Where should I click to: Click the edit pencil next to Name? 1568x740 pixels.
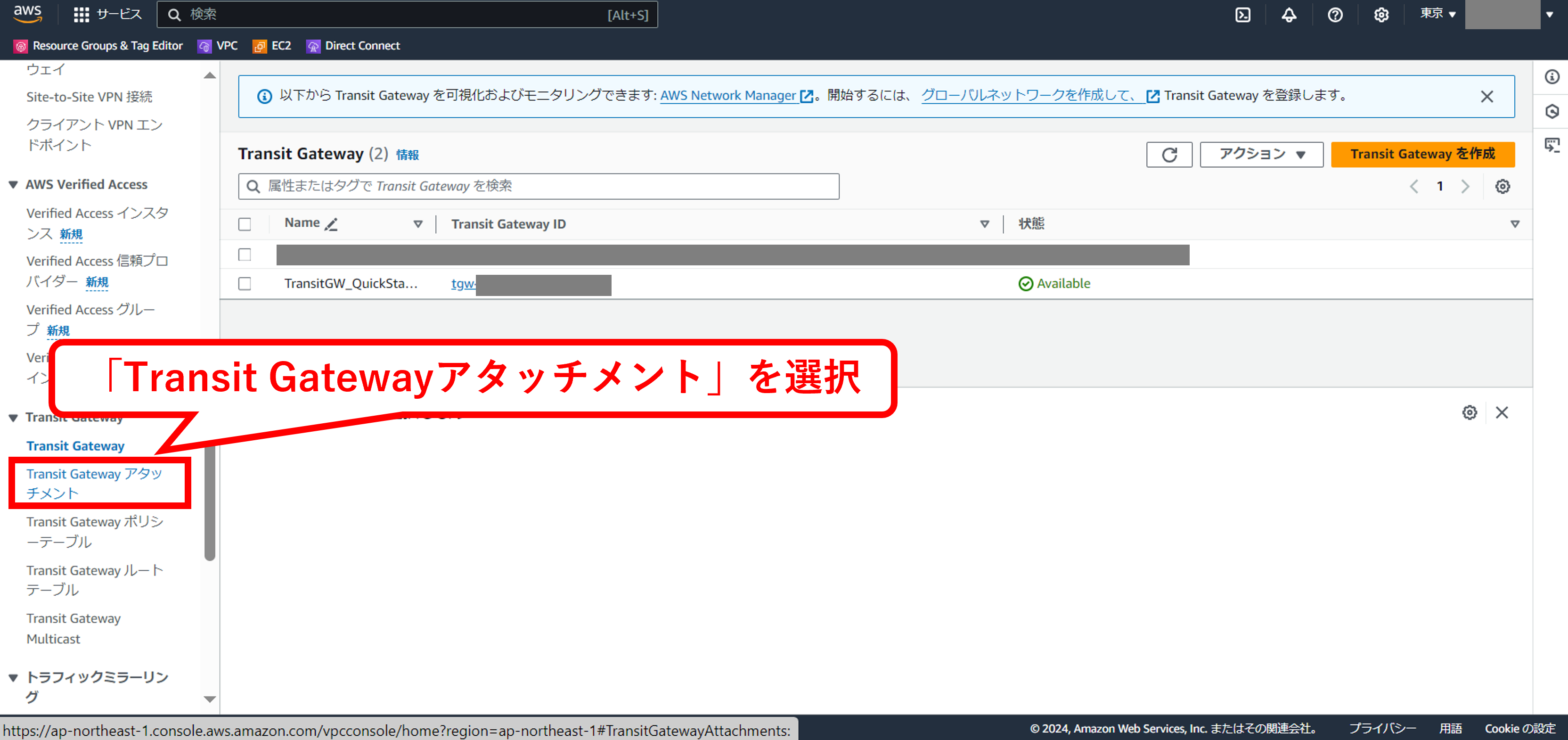click(x=331, y=224)
